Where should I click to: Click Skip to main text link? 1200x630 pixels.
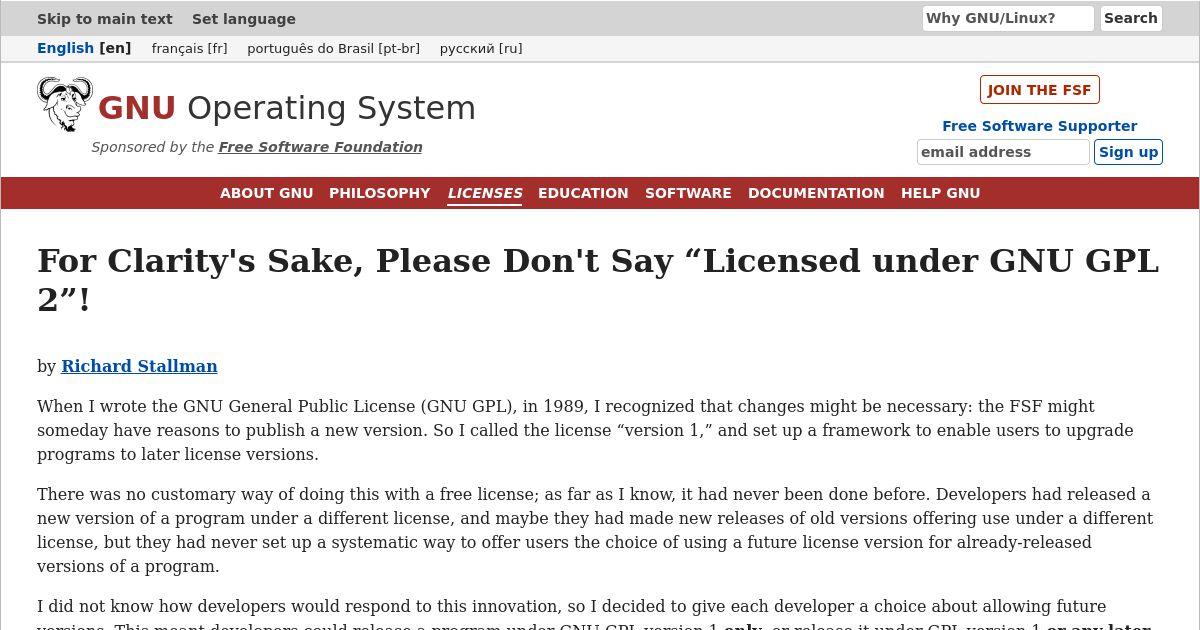[105, 19]
